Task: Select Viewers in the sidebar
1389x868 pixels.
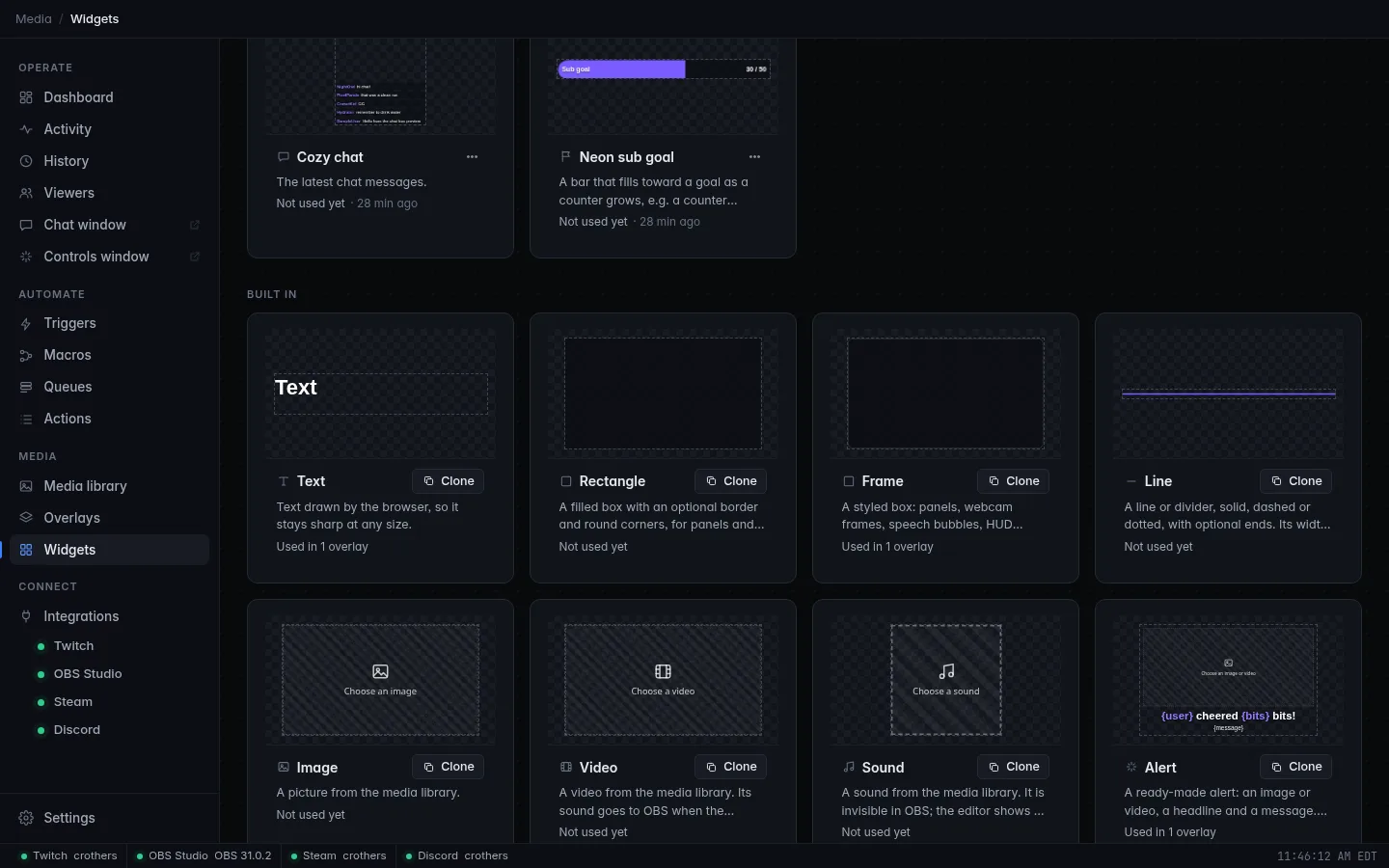Action: point(109,193)
